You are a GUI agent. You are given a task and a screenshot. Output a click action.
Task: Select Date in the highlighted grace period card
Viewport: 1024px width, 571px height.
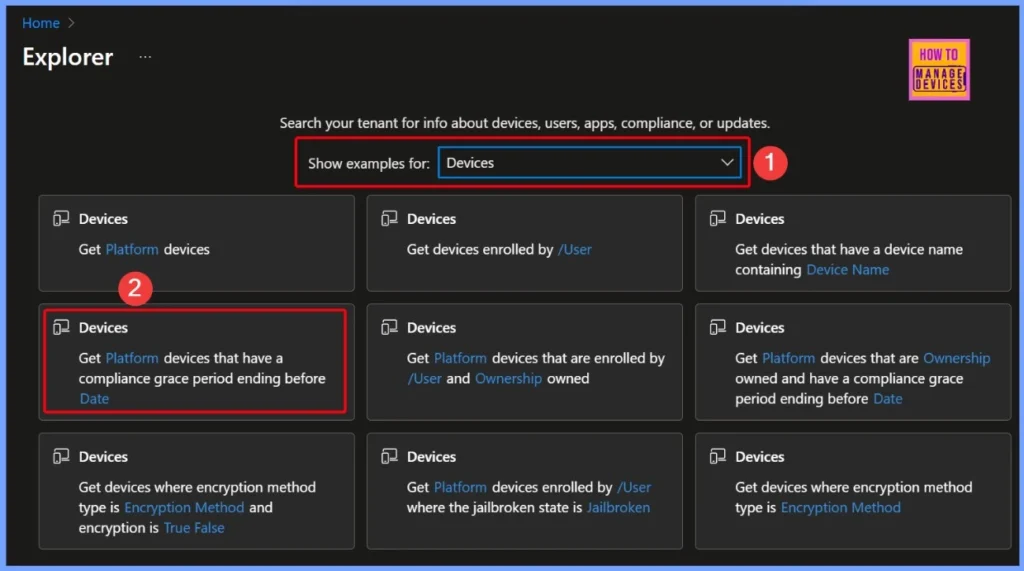[x=94, y=399]
